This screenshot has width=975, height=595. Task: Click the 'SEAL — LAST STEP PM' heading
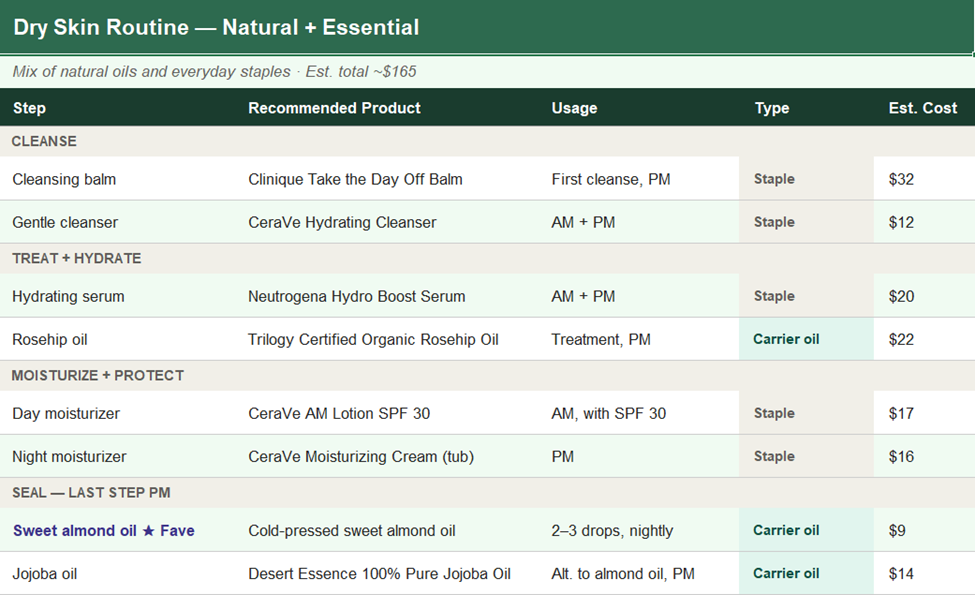[x=93, y=493]
